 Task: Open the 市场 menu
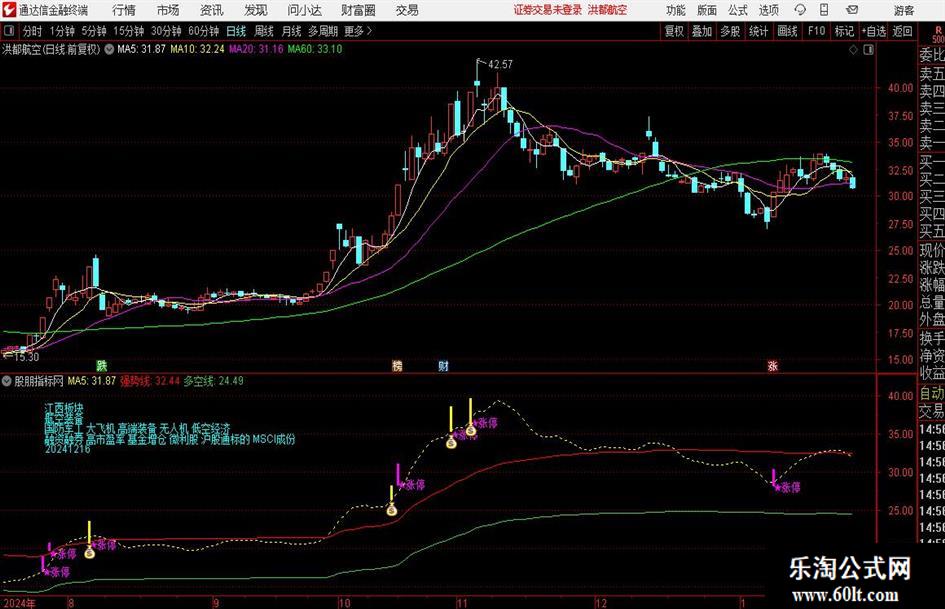tap(168, 10)
